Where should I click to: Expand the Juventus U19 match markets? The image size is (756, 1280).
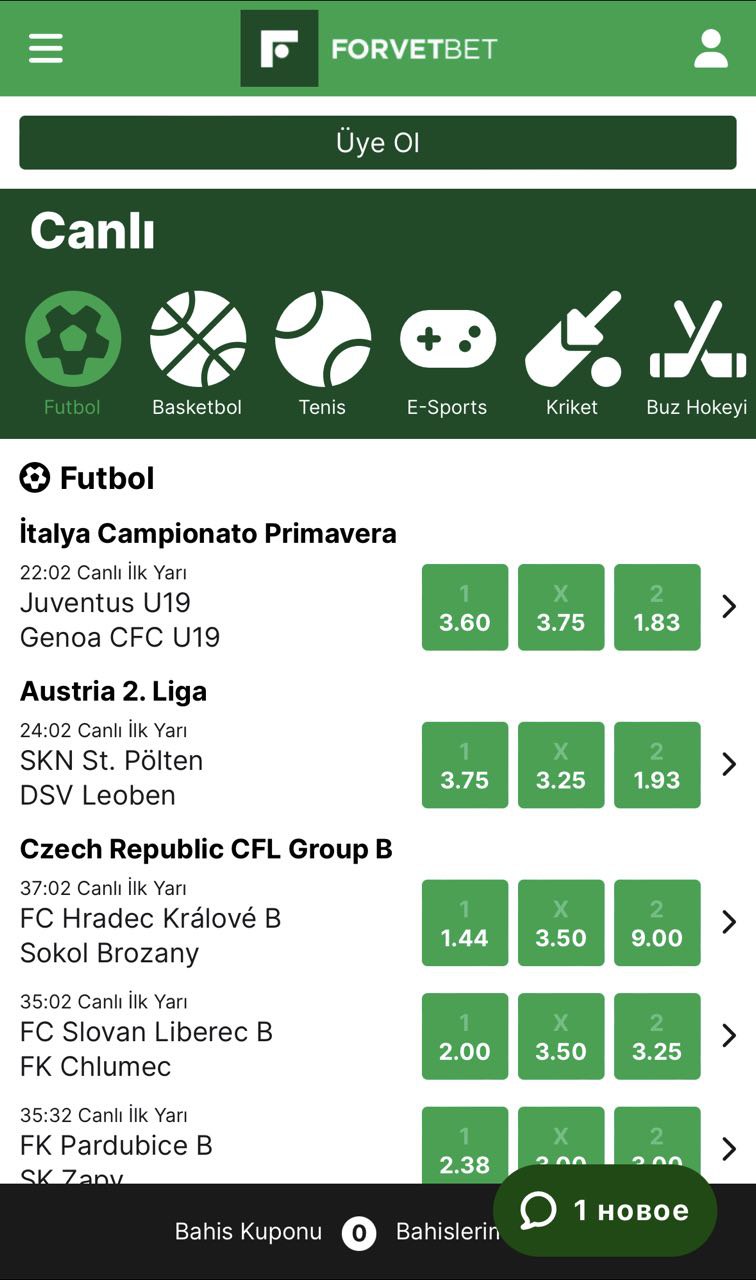tap(729, 606)
